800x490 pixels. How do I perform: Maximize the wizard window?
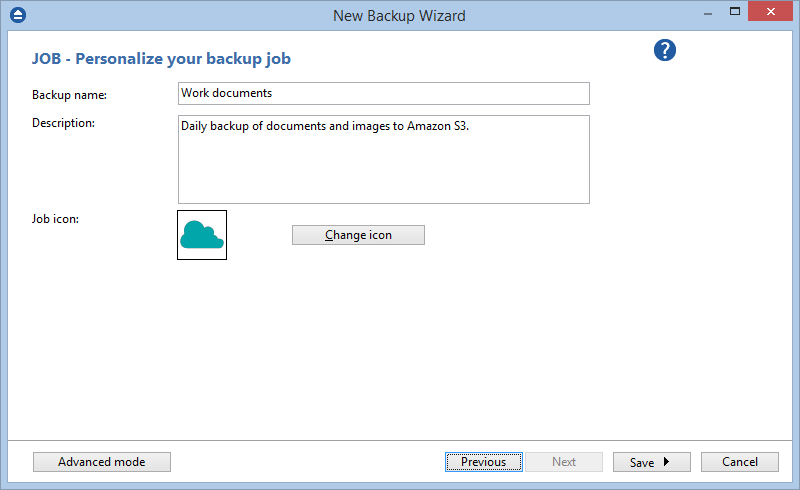tap(735, 11)
